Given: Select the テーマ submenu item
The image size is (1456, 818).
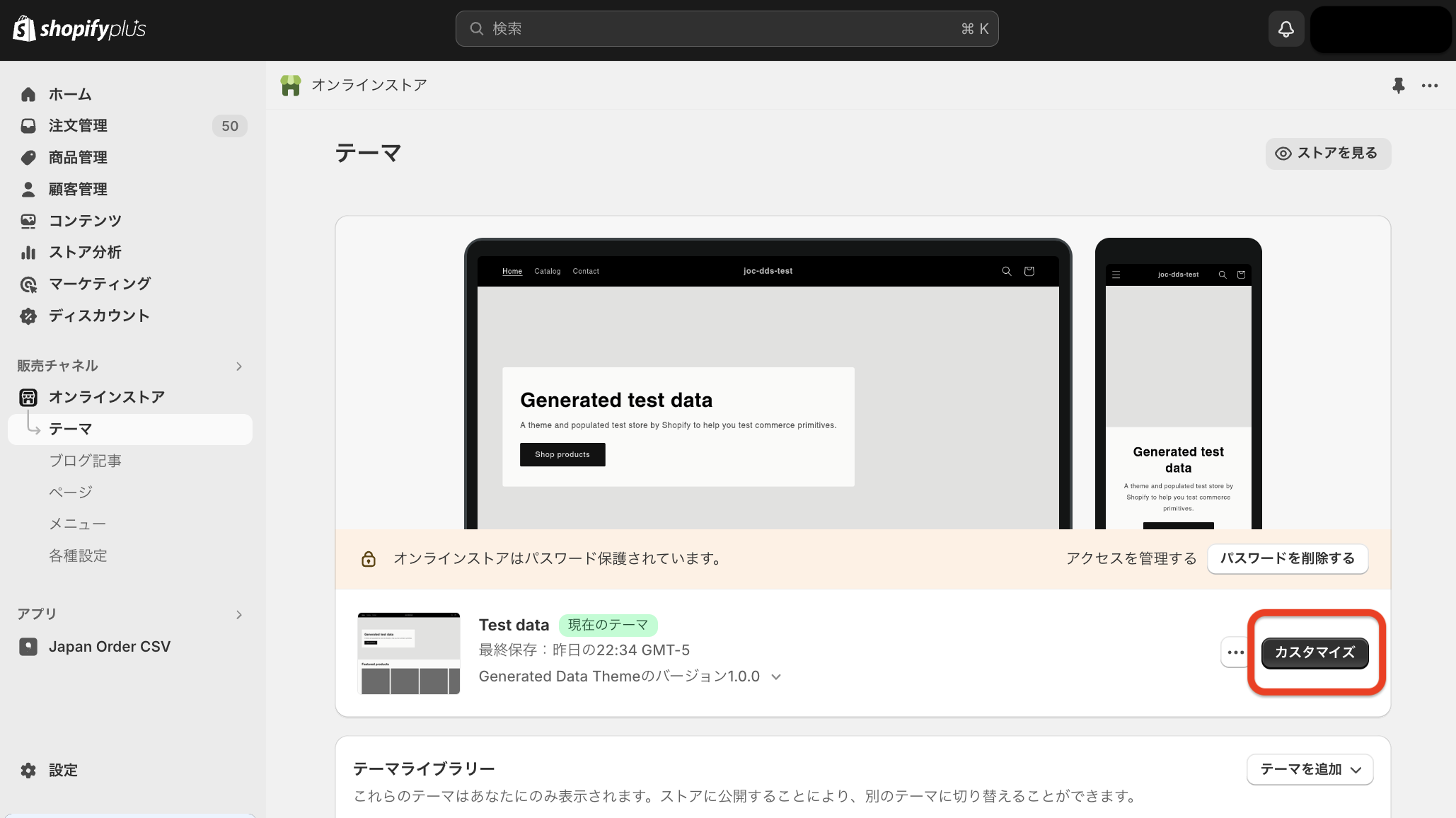Looking at the screenshot, I should coord(130,429).
